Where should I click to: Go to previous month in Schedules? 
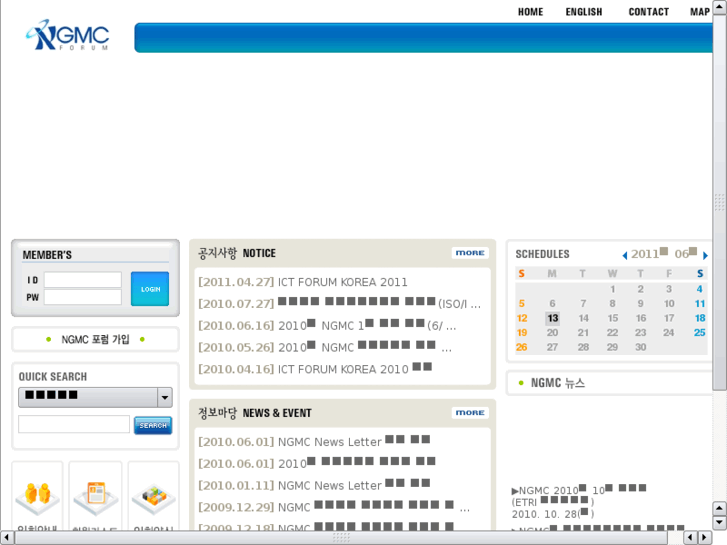coord(625,255)
